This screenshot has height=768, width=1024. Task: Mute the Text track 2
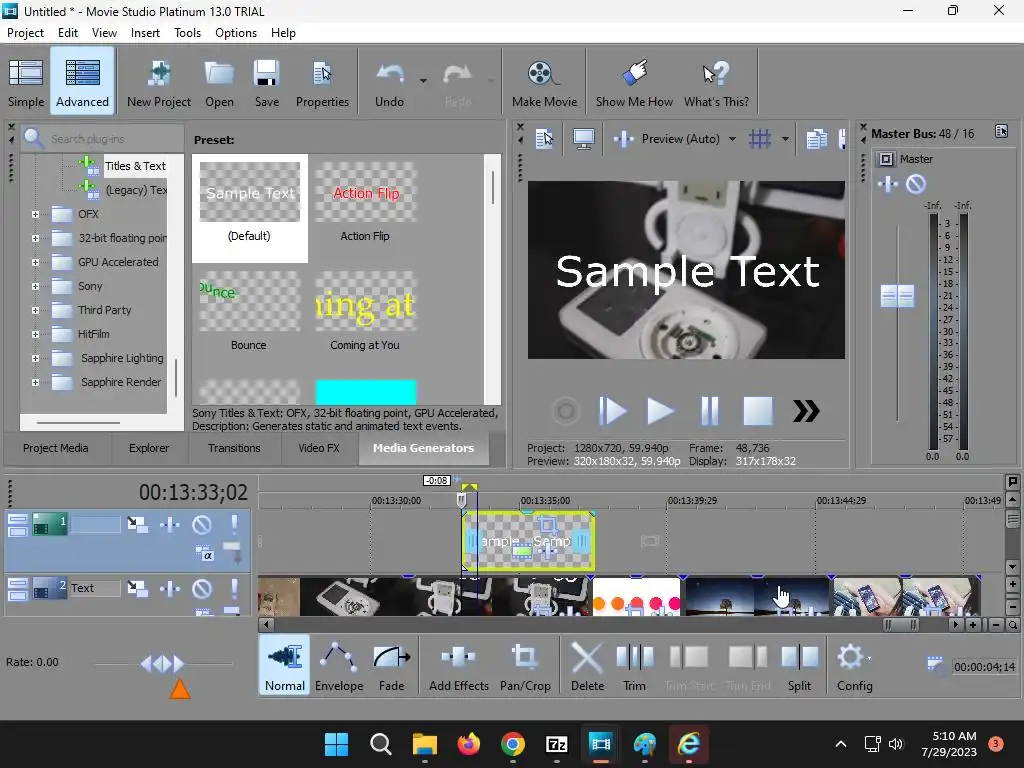pyautogui.click(x=202, y=589)
